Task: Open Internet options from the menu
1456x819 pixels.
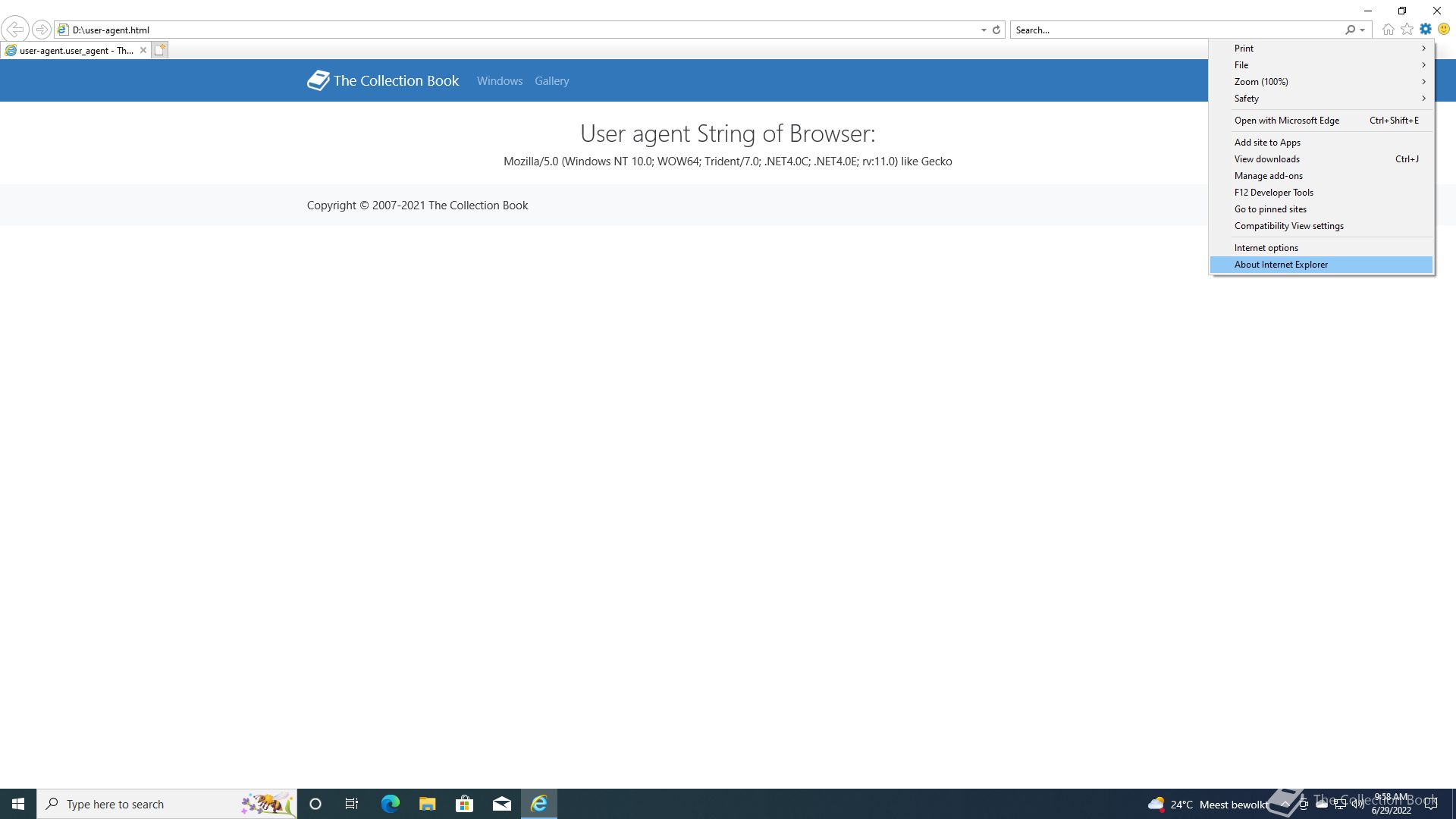Action: [1266, 248]
